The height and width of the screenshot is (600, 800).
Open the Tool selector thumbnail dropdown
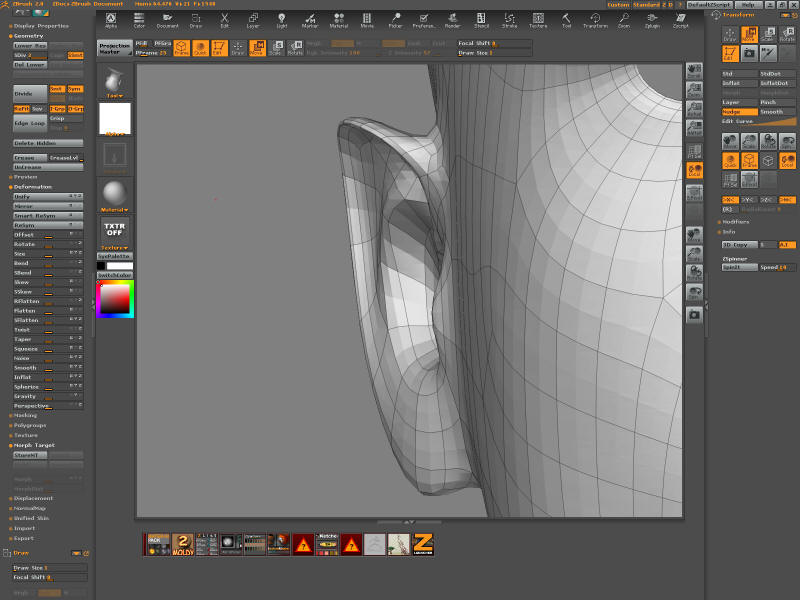pyautogui.click(x=114, y=82)
